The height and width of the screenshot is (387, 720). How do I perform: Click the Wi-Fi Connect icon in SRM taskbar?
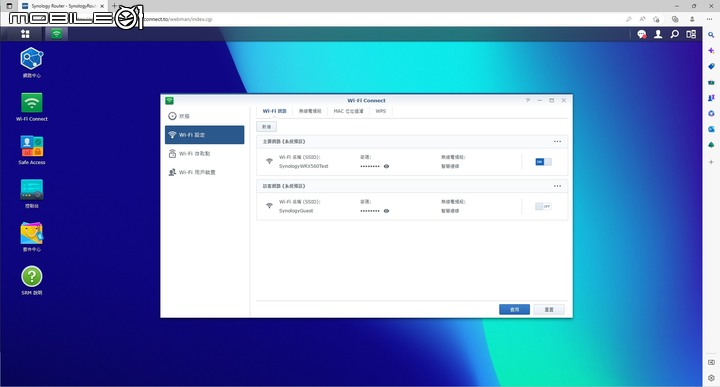56,34
